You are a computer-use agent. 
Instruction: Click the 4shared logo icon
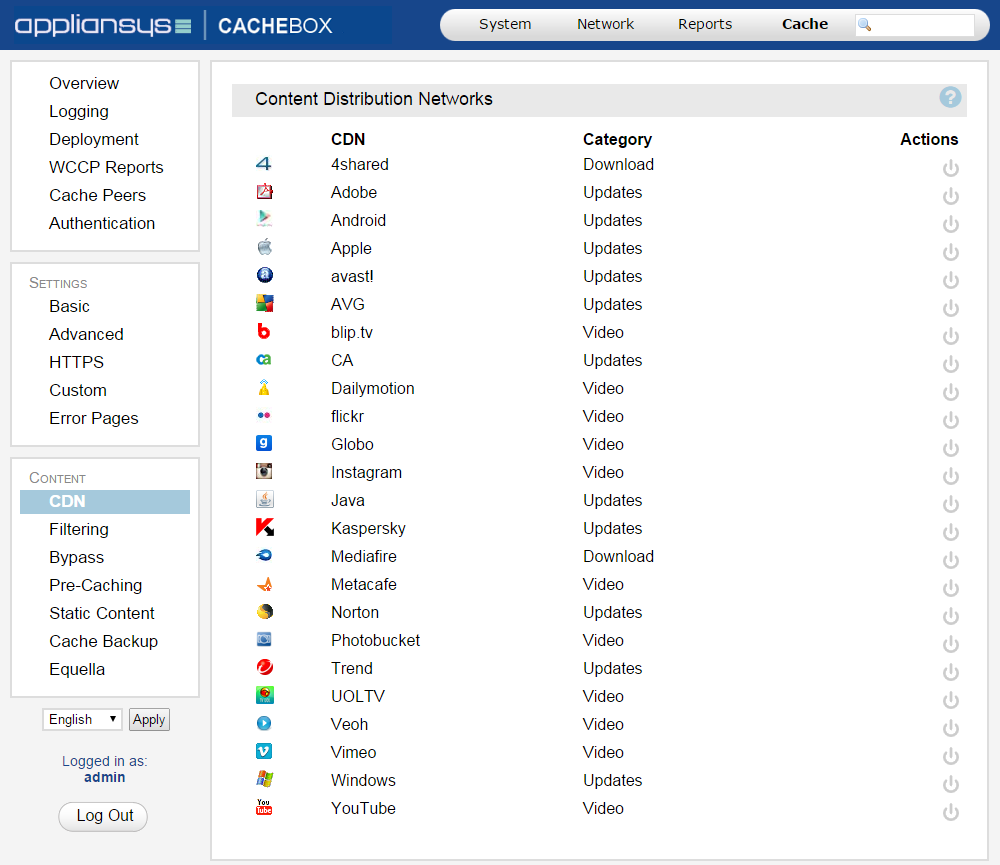[x=264, y=164]
